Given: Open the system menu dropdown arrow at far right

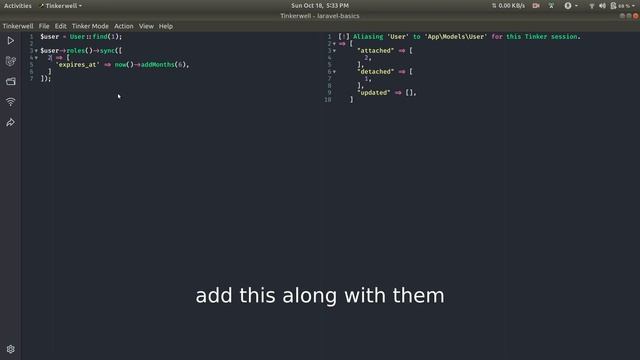Looking at the screenshot, I should coord(633,6).
